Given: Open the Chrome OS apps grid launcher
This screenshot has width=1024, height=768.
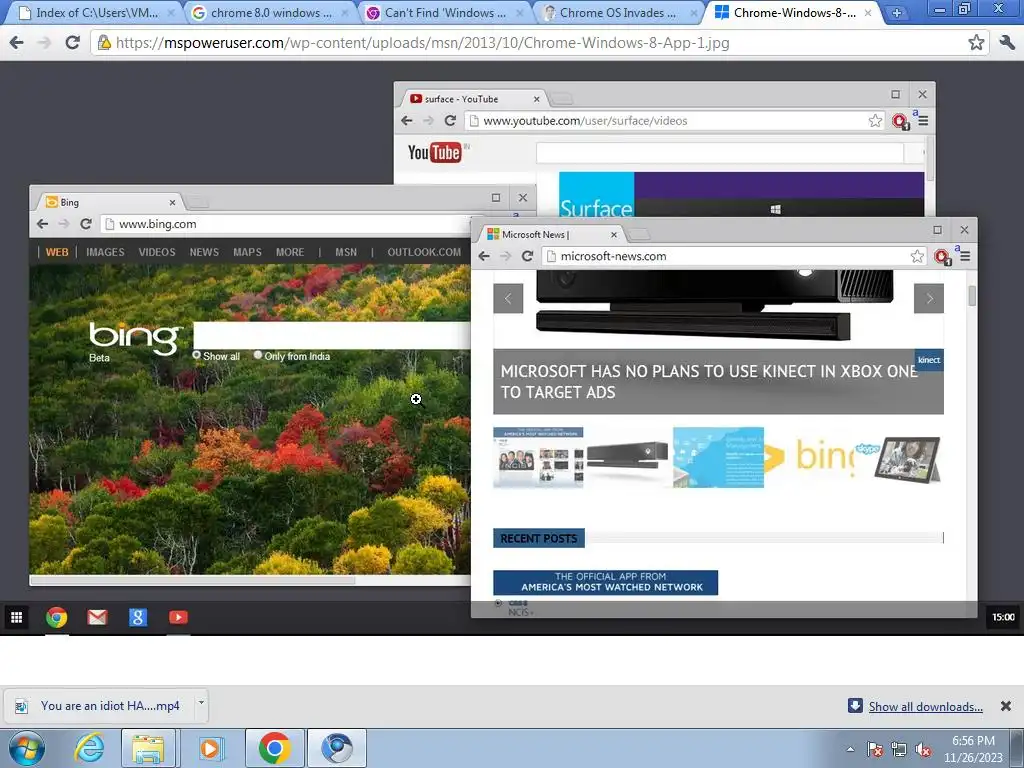Looking at the screenshot, I should coord(16,617).
